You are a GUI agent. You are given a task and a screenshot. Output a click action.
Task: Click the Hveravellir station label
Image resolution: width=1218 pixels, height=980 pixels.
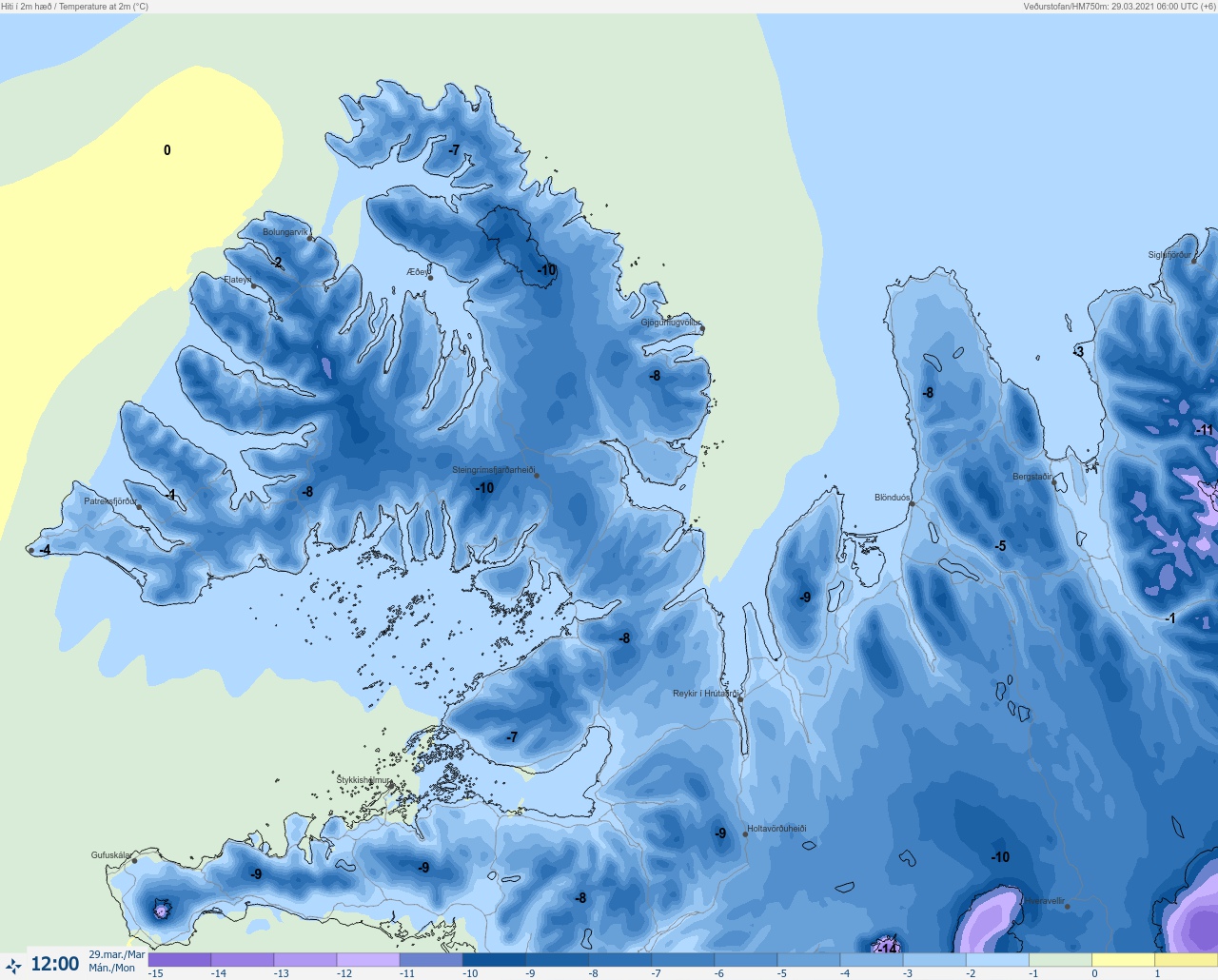[x=1044, y=901]
